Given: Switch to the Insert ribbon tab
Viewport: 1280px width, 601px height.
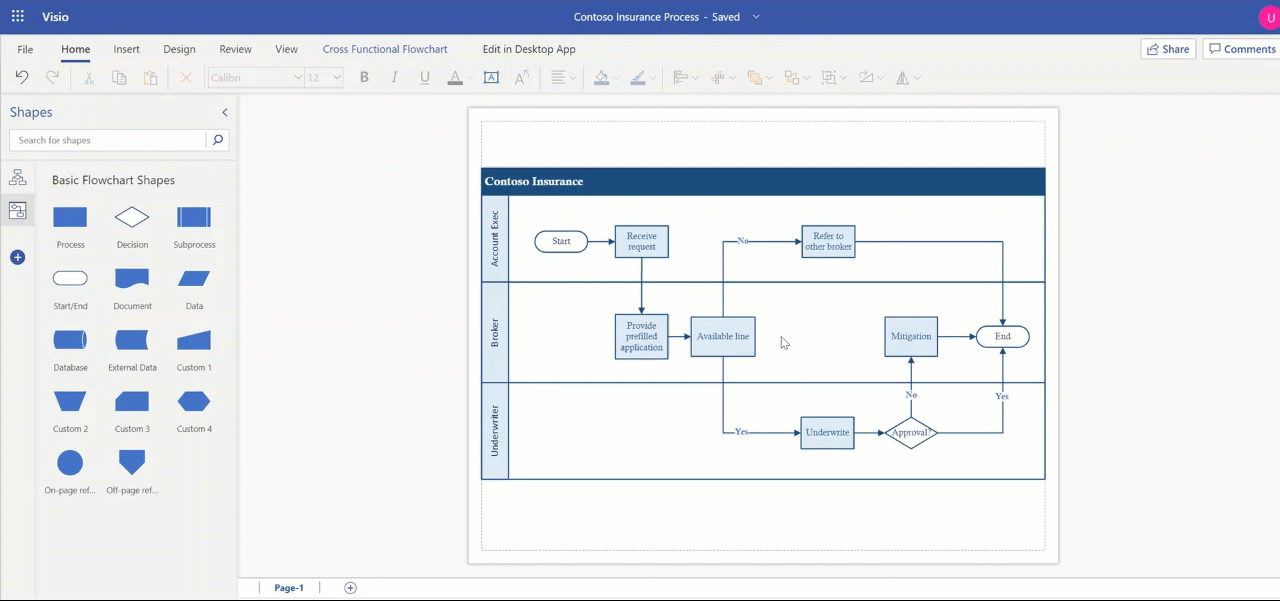Looking at the screenshot, I should pyautogui.click(x=126, y=48).
